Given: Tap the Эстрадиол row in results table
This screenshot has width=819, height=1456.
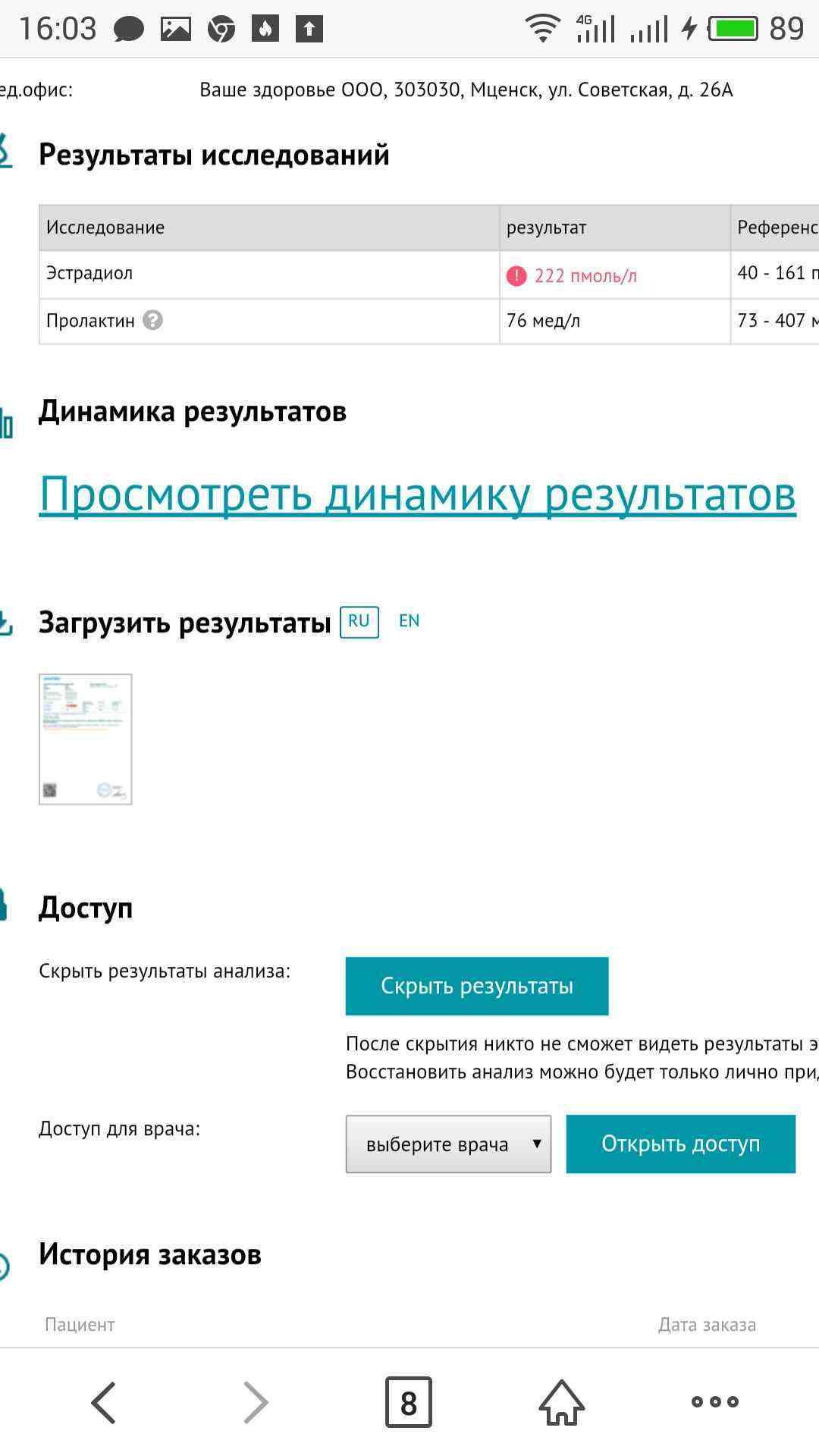Looking at the screenshot, I should [89, 274].
